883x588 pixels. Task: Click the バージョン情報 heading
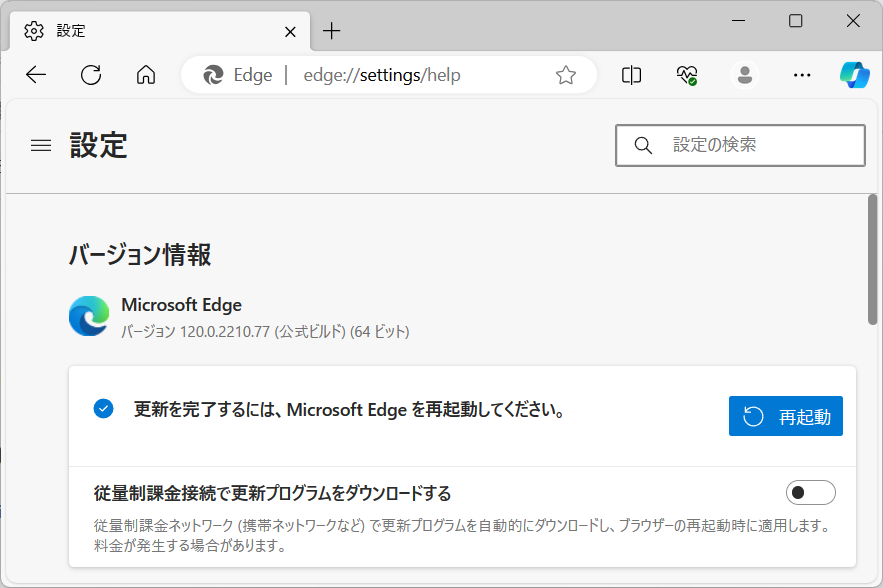(138, 255)
